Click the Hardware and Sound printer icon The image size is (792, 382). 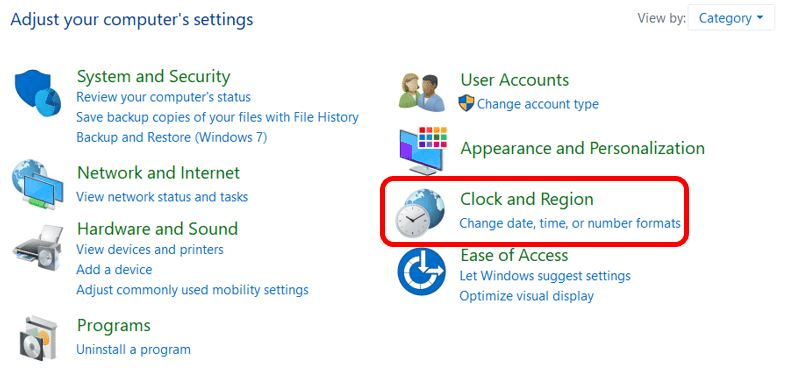click(37, 248)
